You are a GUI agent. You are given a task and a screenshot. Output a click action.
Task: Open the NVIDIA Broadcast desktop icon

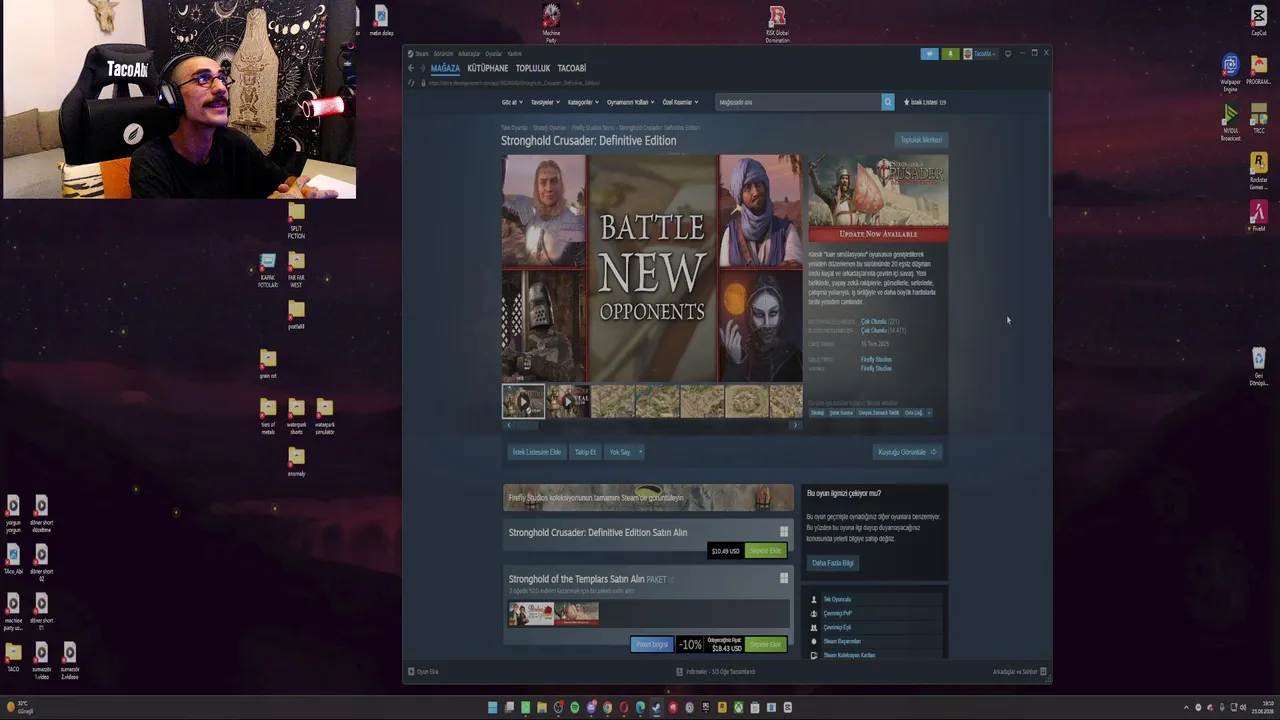[1230, 122]
